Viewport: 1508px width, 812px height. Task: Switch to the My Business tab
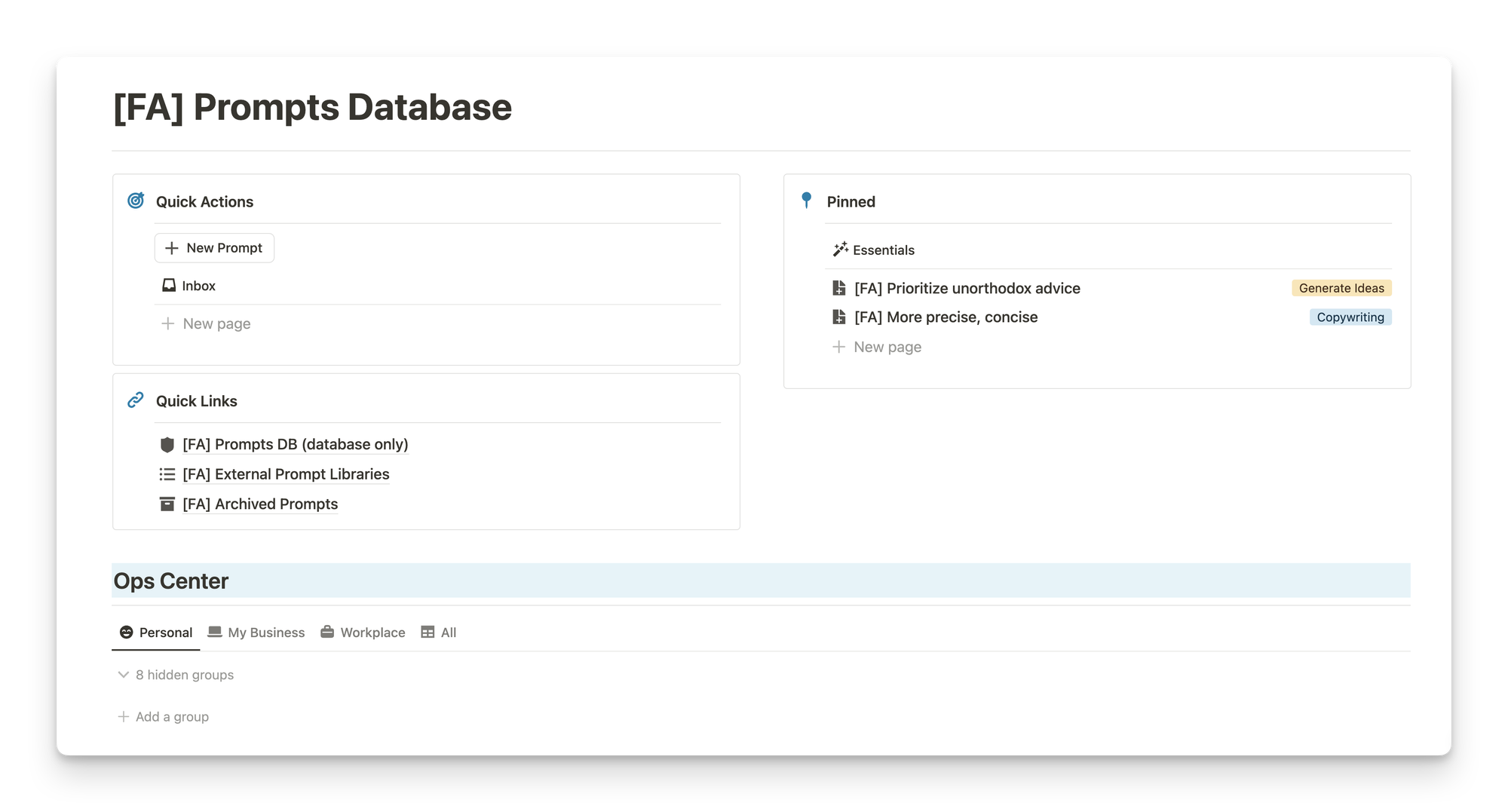point(256,632)
